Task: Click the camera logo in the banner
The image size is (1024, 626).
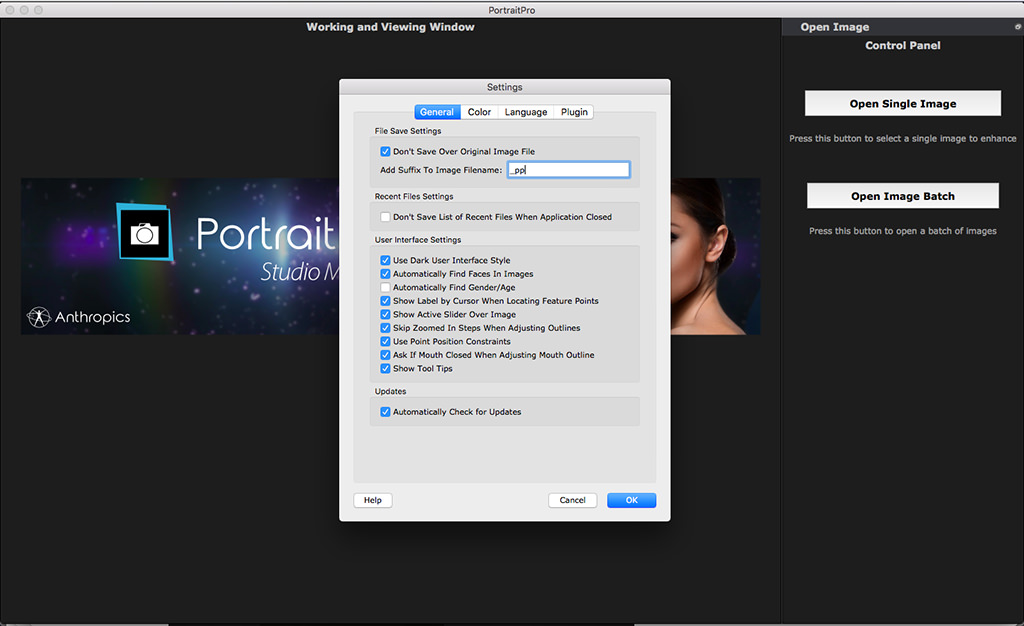Action: pyautogui.click(x=145, y=232)
